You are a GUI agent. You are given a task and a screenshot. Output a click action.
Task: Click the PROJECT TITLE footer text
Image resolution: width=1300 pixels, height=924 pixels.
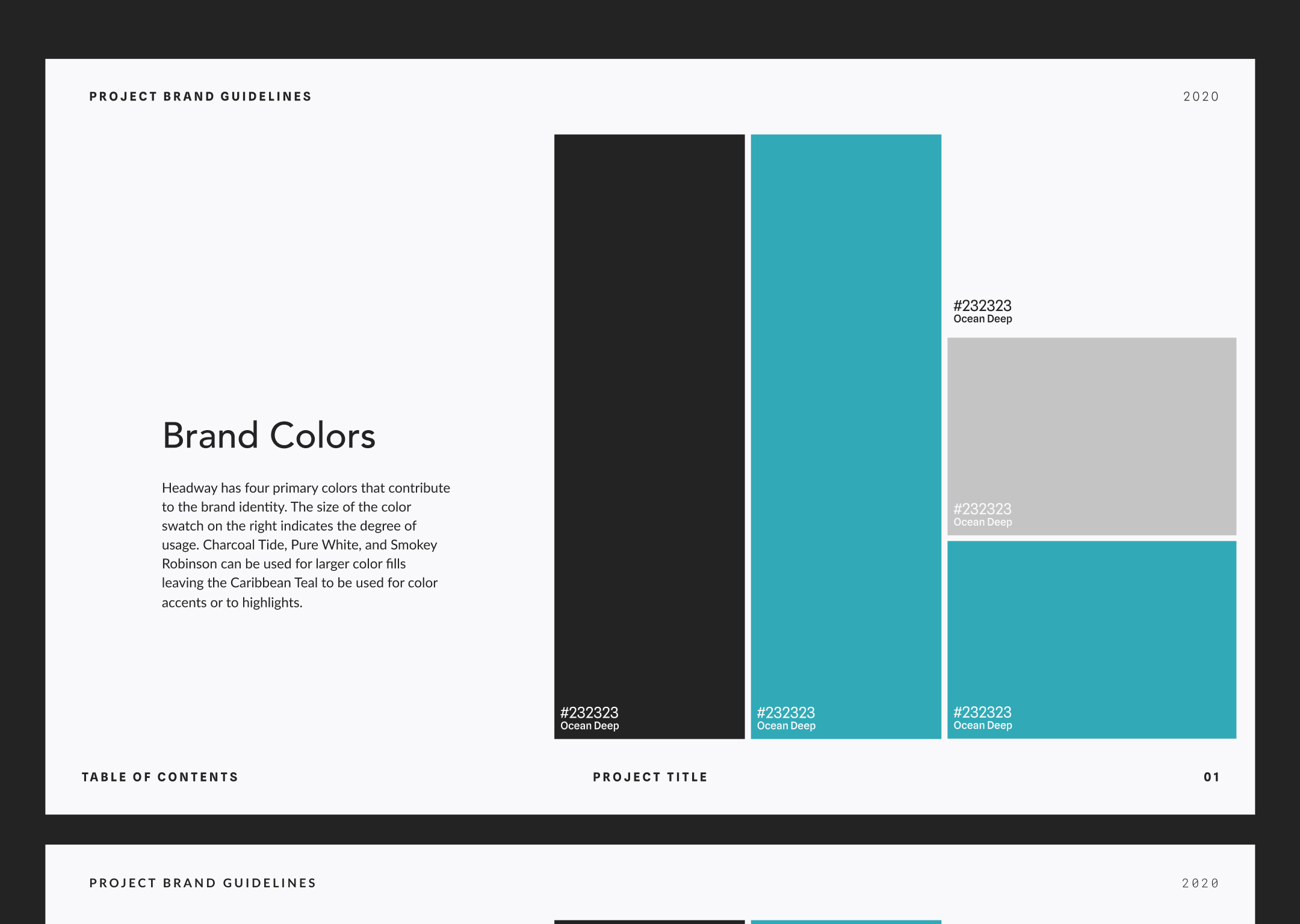[x=650, y=777]
